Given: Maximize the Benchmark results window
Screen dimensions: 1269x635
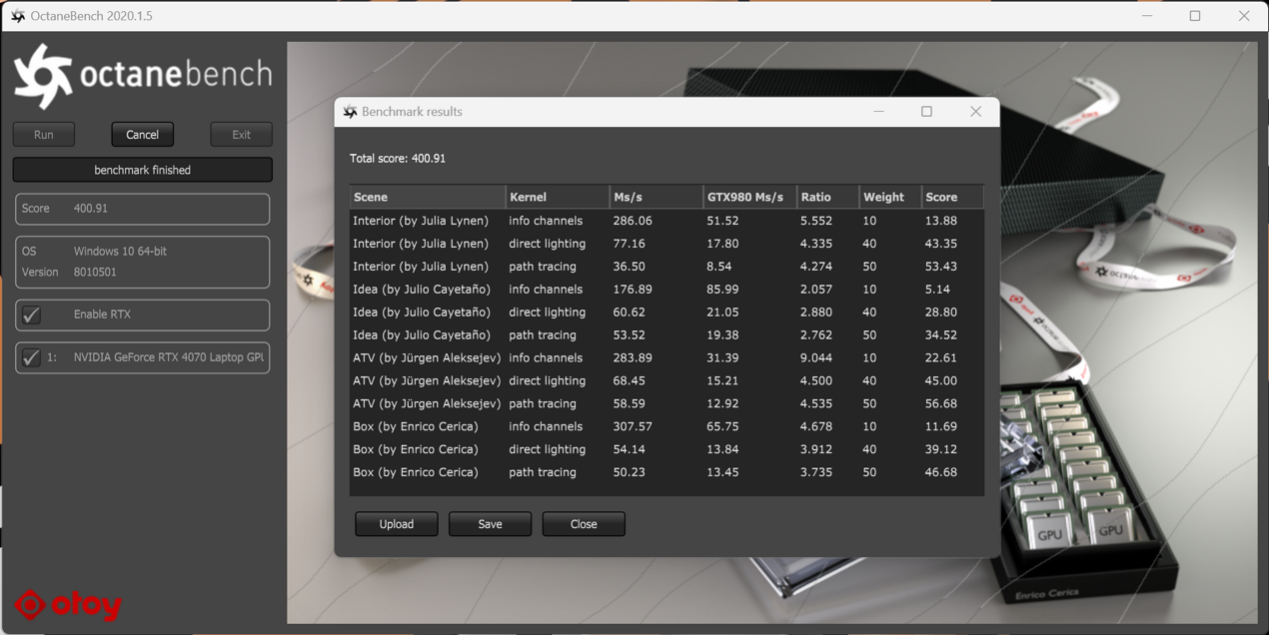Looking at the screenshot, I should tap(927, 112).
